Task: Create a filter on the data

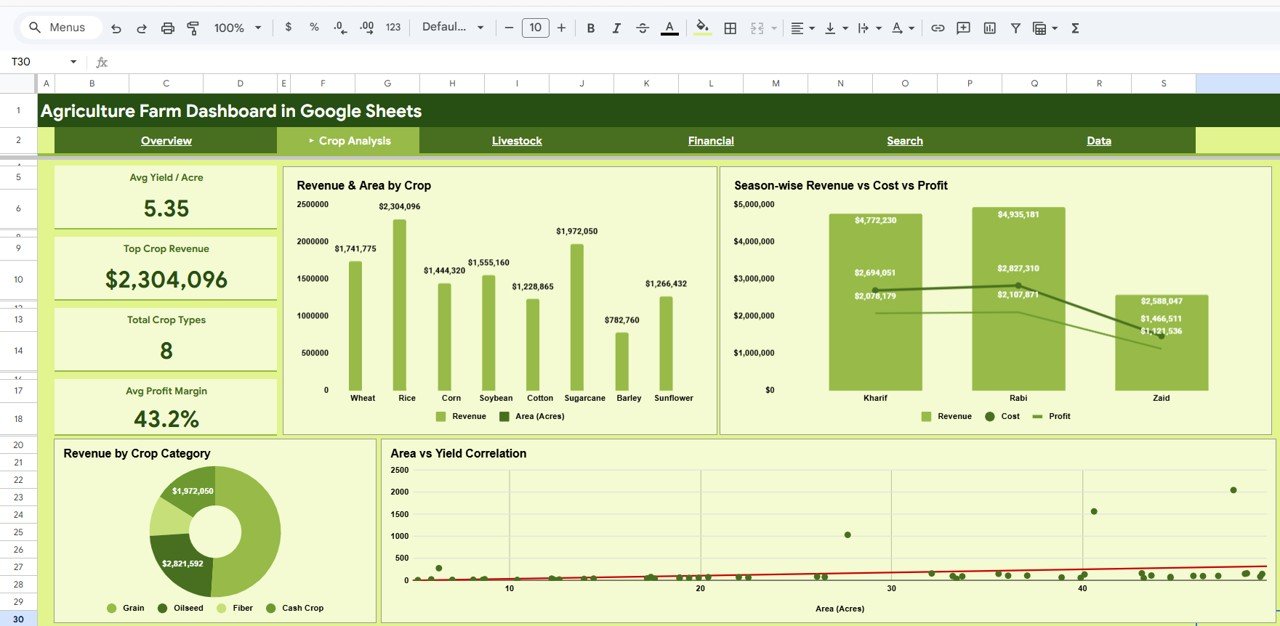Action: [1014, 27]
